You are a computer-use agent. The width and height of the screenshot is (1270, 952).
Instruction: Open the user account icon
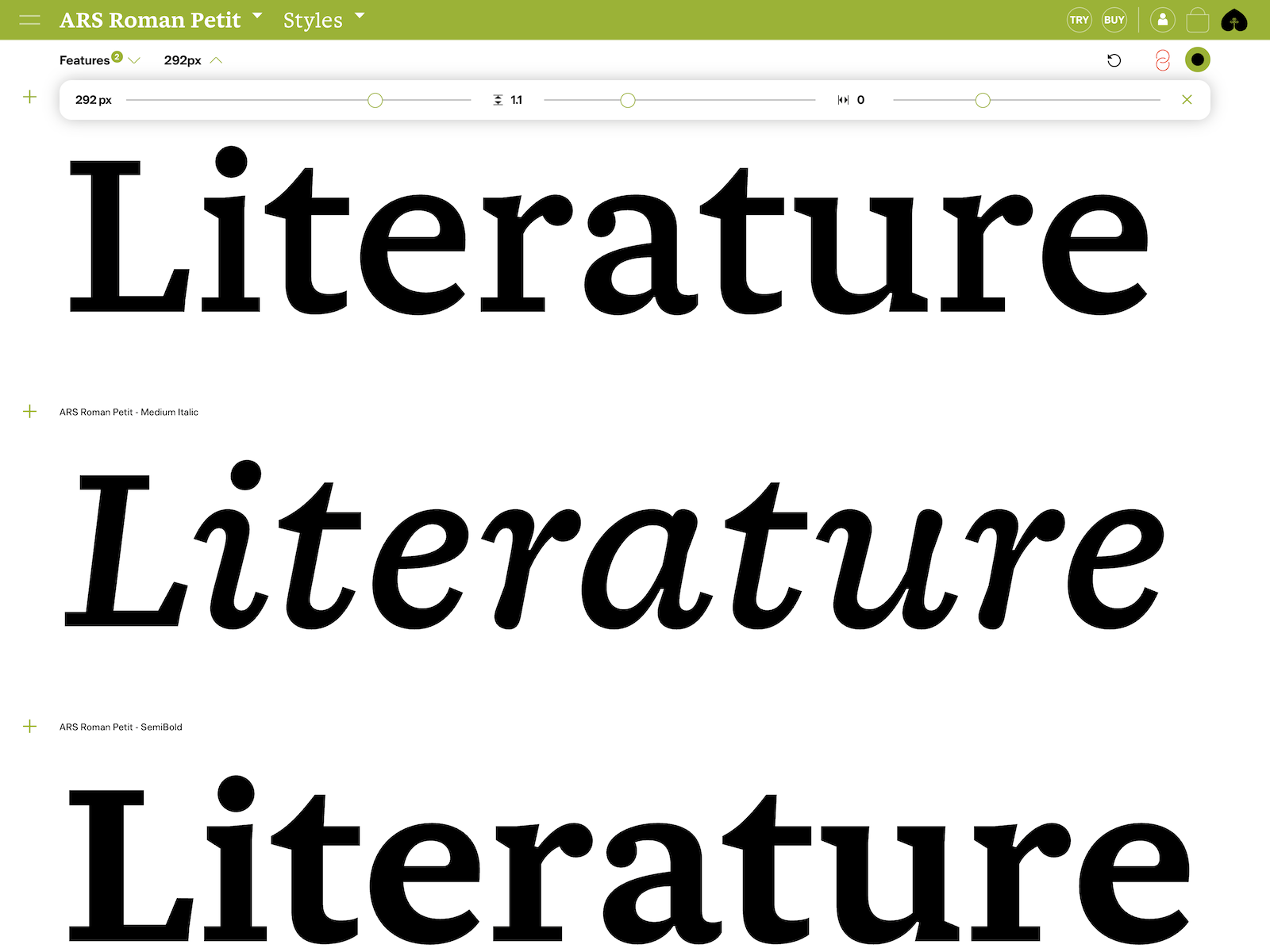pyautogui.click(x=1163, y=20)
